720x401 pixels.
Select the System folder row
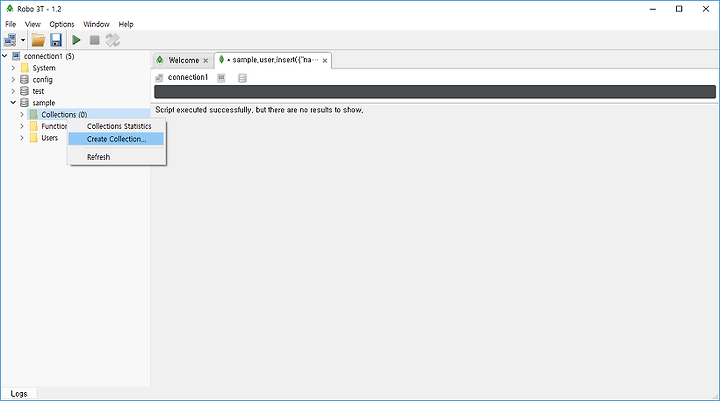[x=44, y=68]
